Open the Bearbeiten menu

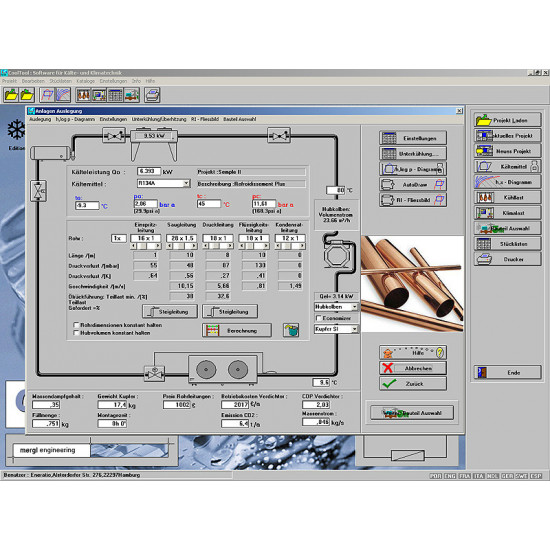33,81
